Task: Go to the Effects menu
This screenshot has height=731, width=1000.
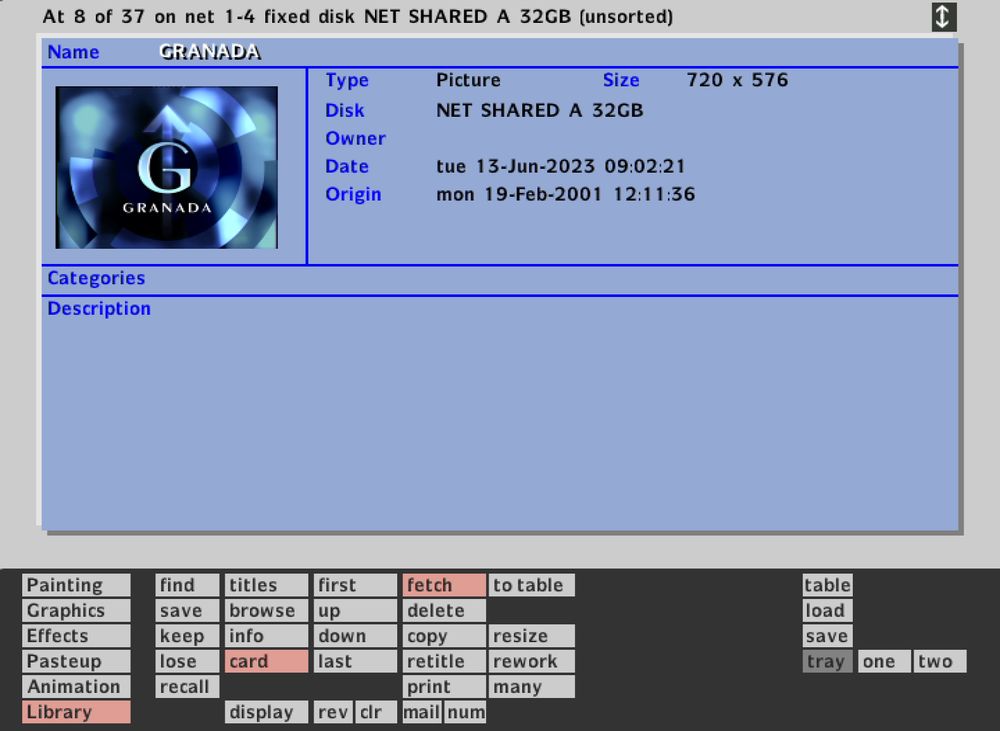Action: pos(76,636)
